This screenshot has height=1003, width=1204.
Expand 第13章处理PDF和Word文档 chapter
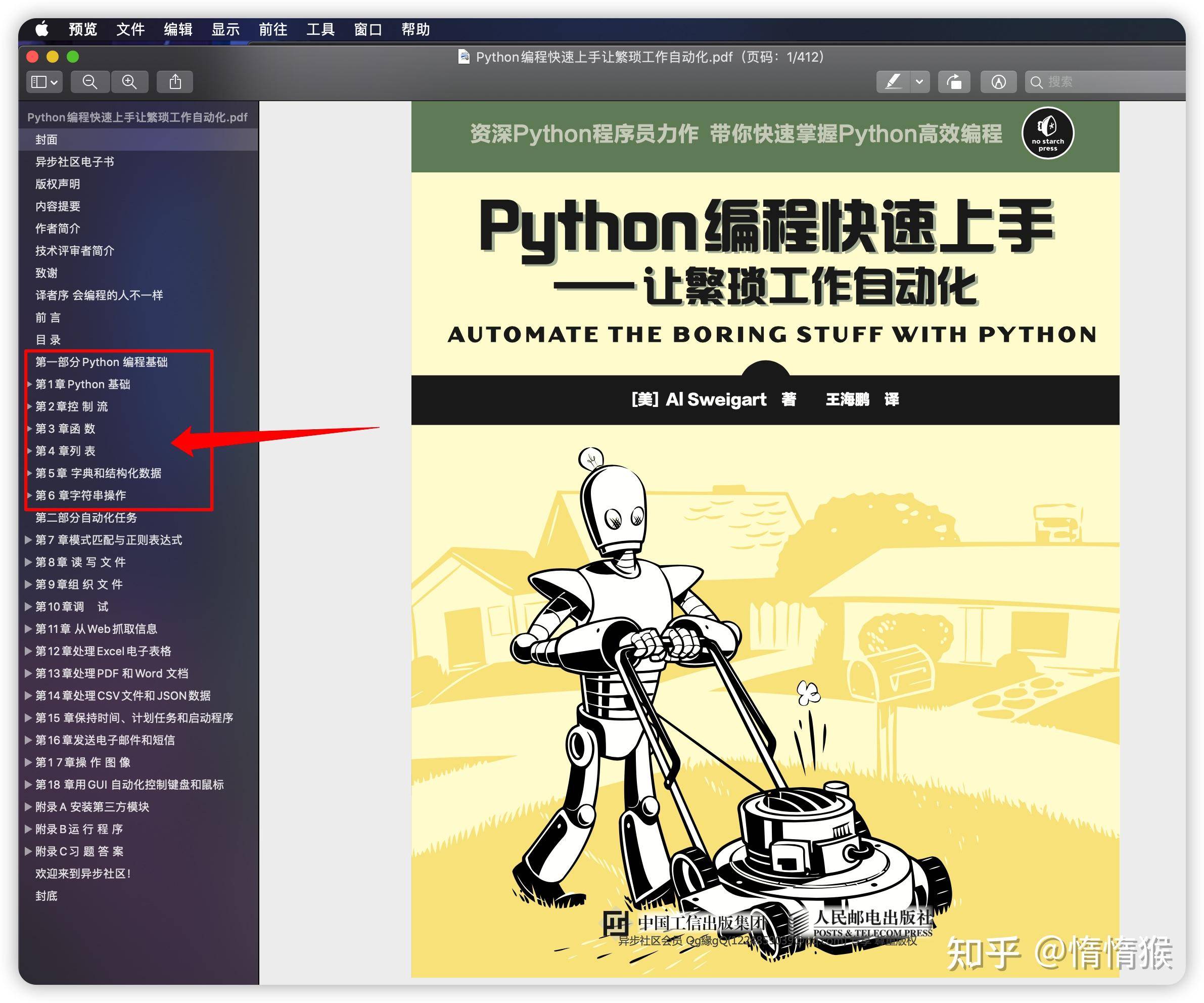click(28, 673)
